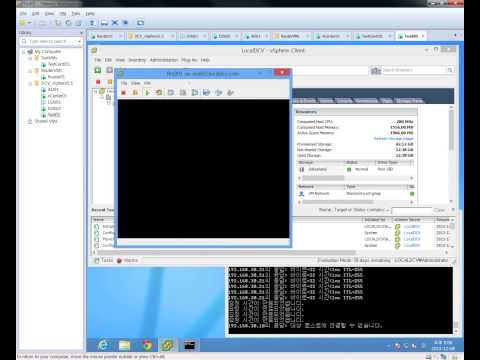
Task: Switch to the AD01 tab
Action: 255,36
